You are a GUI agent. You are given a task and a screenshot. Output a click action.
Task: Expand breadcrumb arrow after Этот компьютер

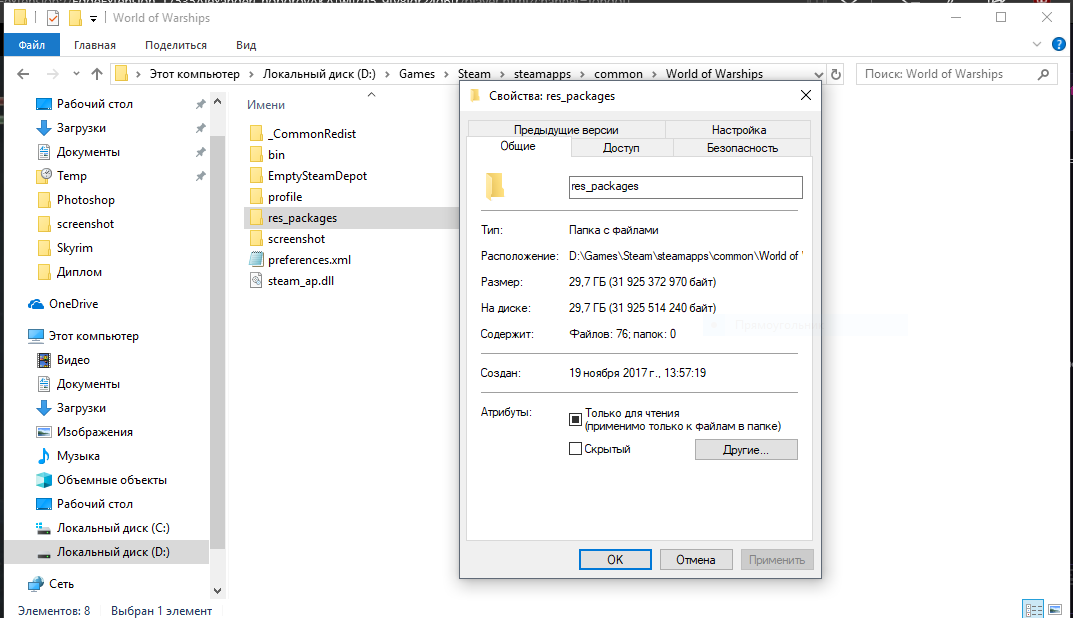(x=251, y=74)
